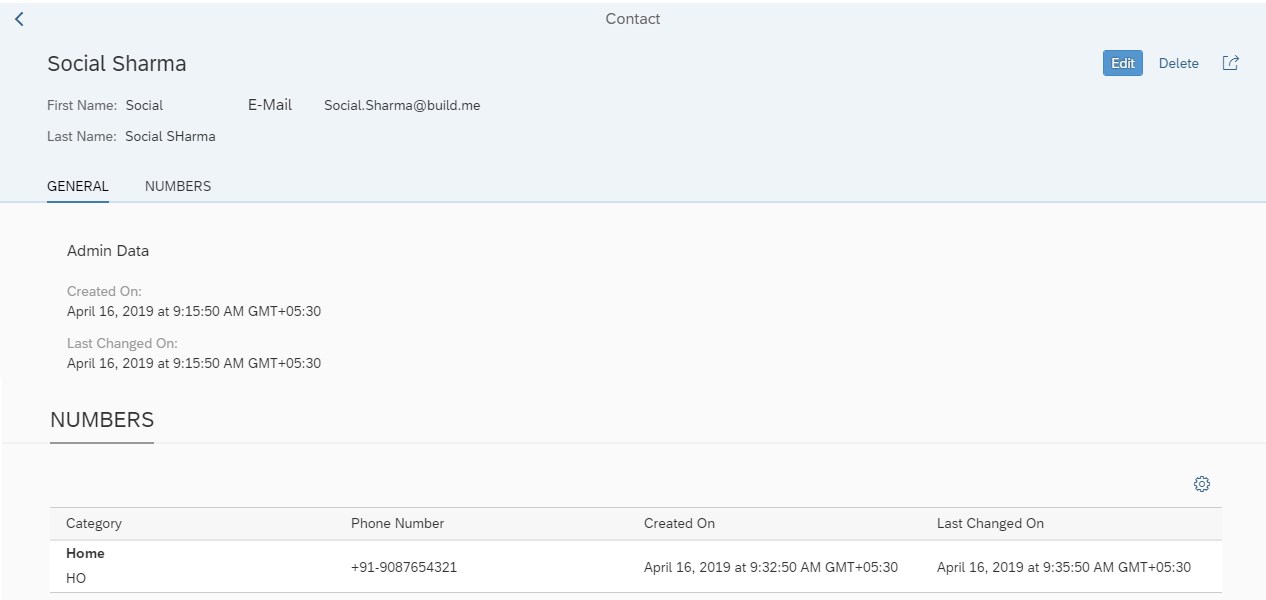
Task: Select the NUMBERS section heading
Action: coord(102,420)
